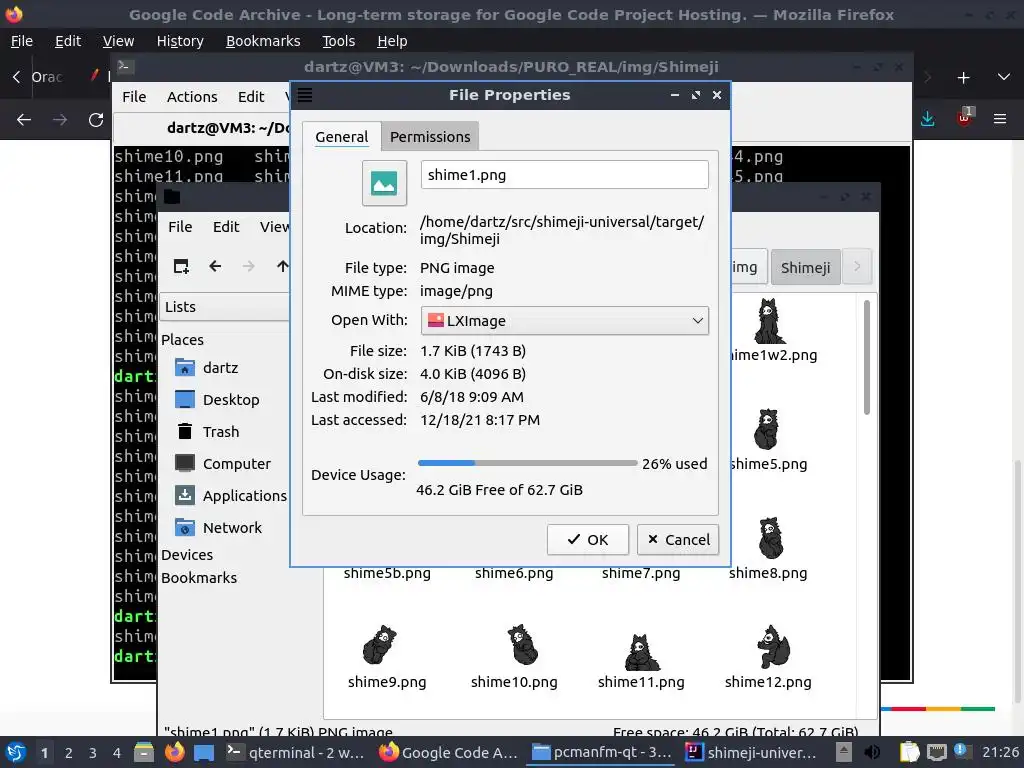
Task: Open Applications in Places sidebar
Action: (x=244, y=496)
